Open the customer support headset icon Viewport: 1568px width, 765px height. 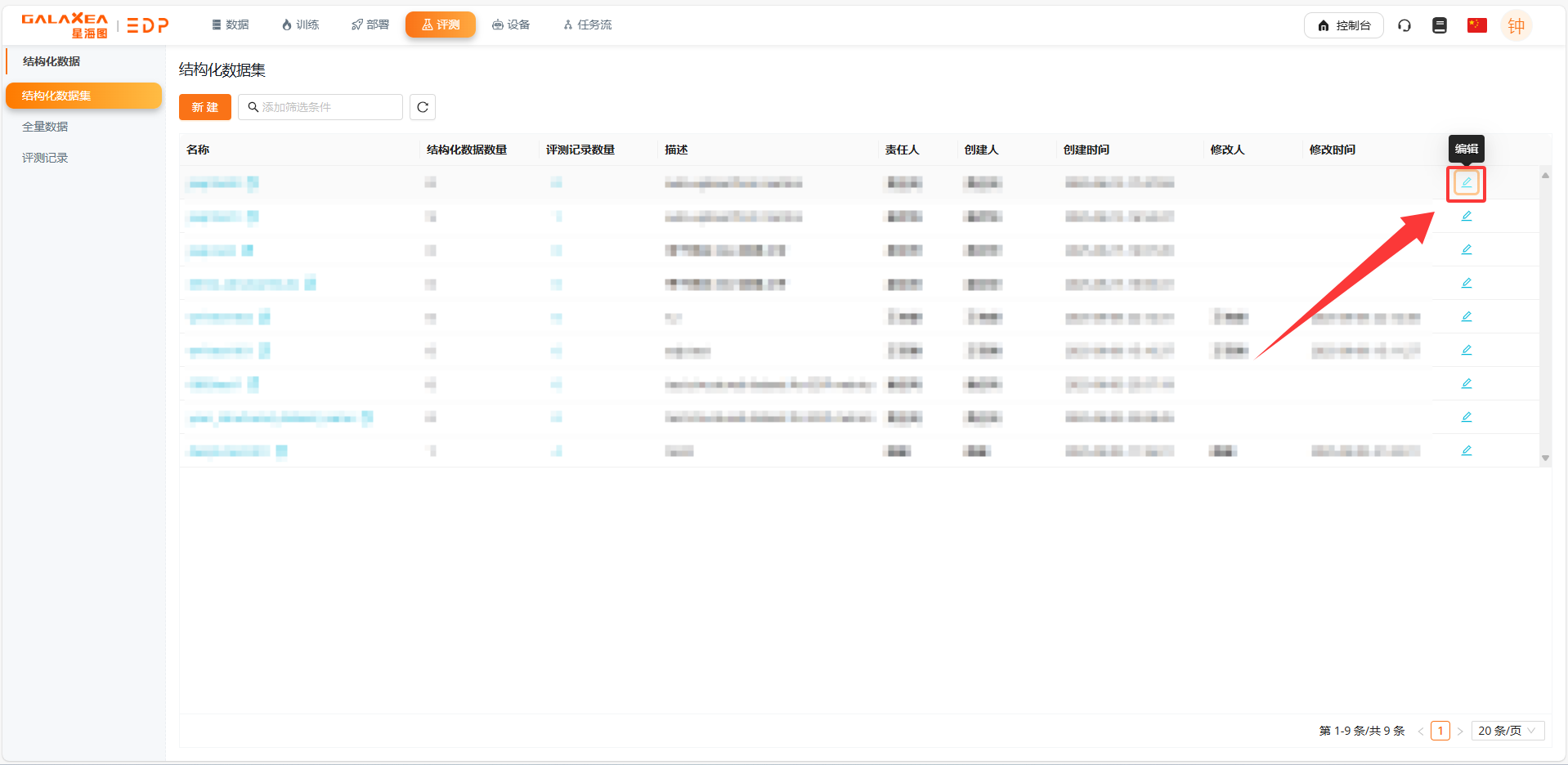point(1404,25)
